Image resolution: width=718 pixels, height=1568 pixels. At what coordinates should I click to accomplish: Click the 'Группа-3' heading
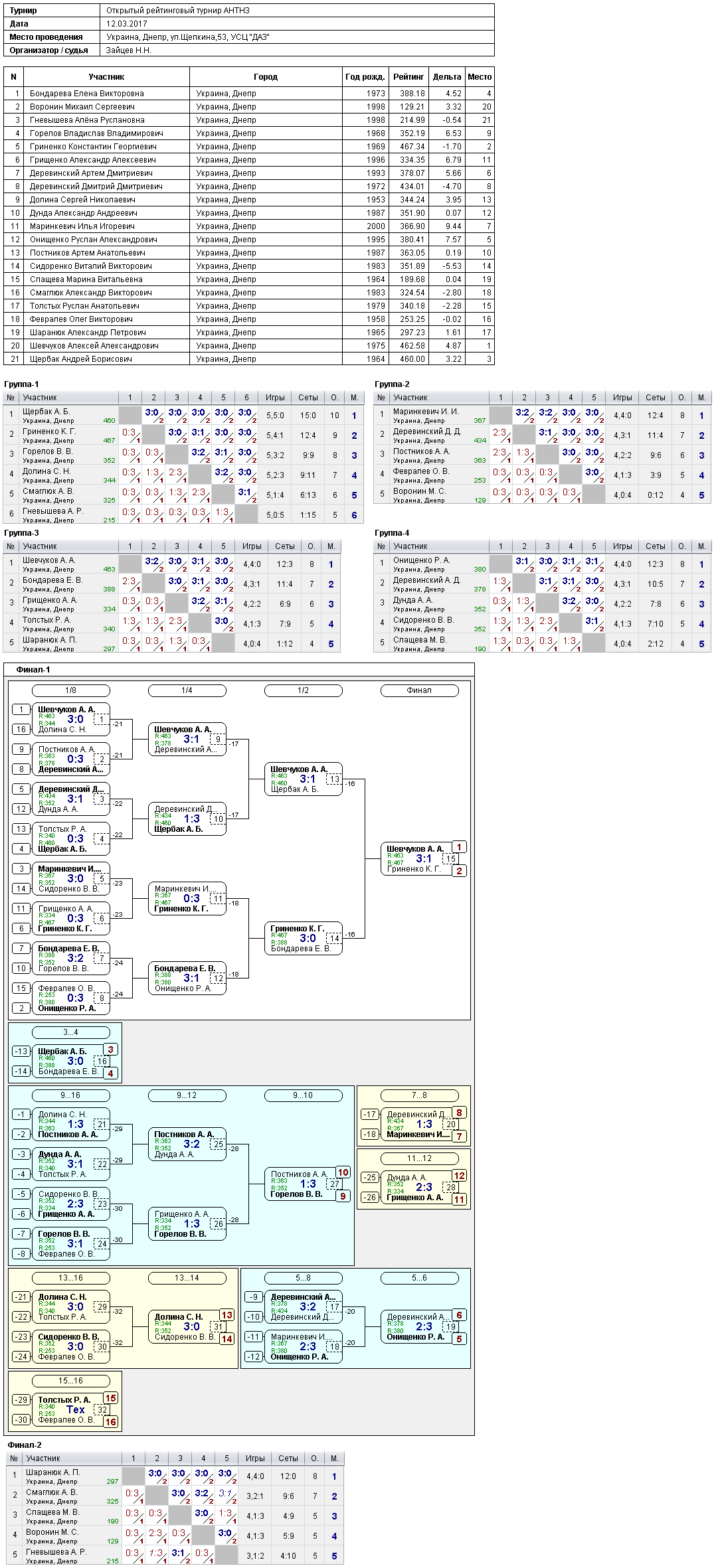click(x=21, y=533)
